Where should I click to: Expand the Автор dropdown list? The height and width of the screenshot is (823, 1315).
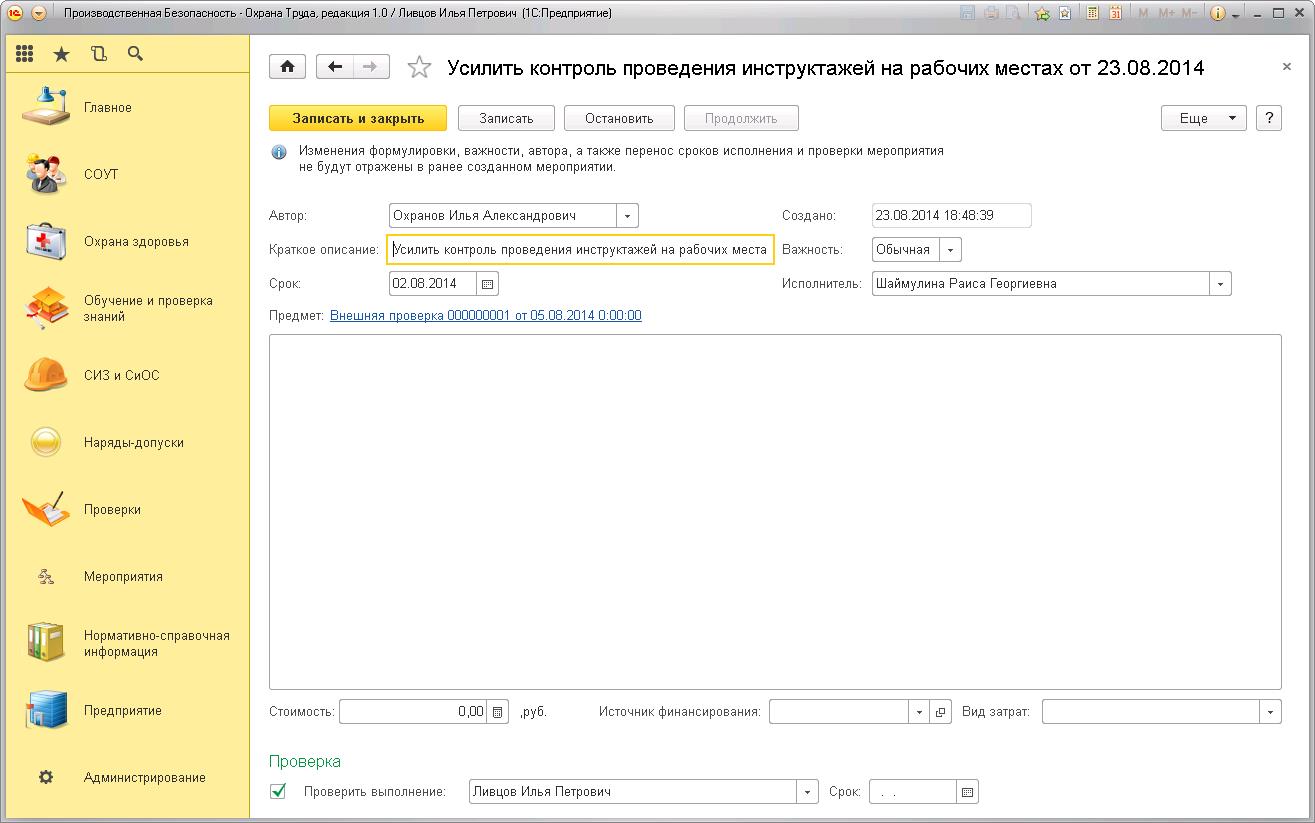pos(627,216)
